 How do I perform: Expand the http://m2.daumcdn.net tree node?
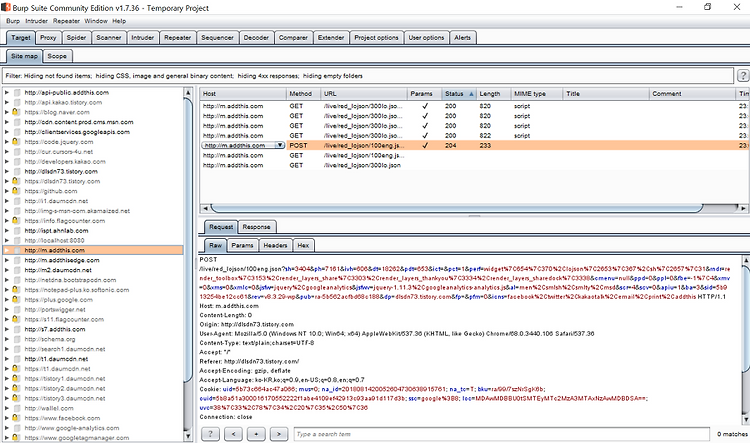pos(7,270)
